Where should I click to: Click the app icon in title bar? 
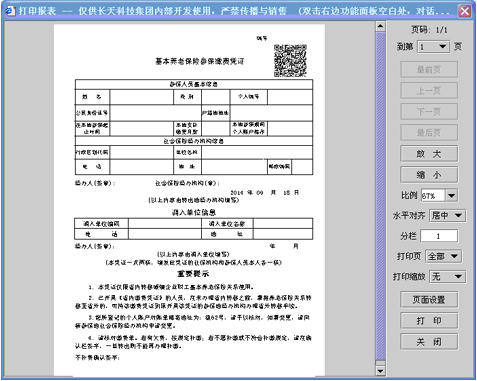coord(11,11)
